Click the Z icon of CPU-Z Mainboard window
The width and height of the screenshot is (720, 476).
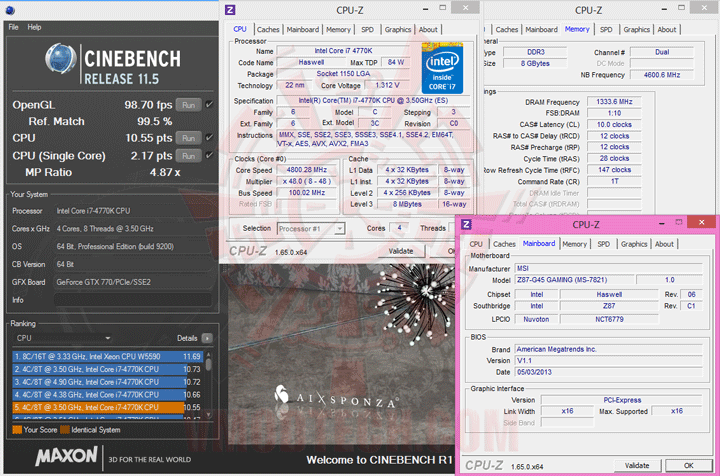pyautogui.click(x=466, y=224)
